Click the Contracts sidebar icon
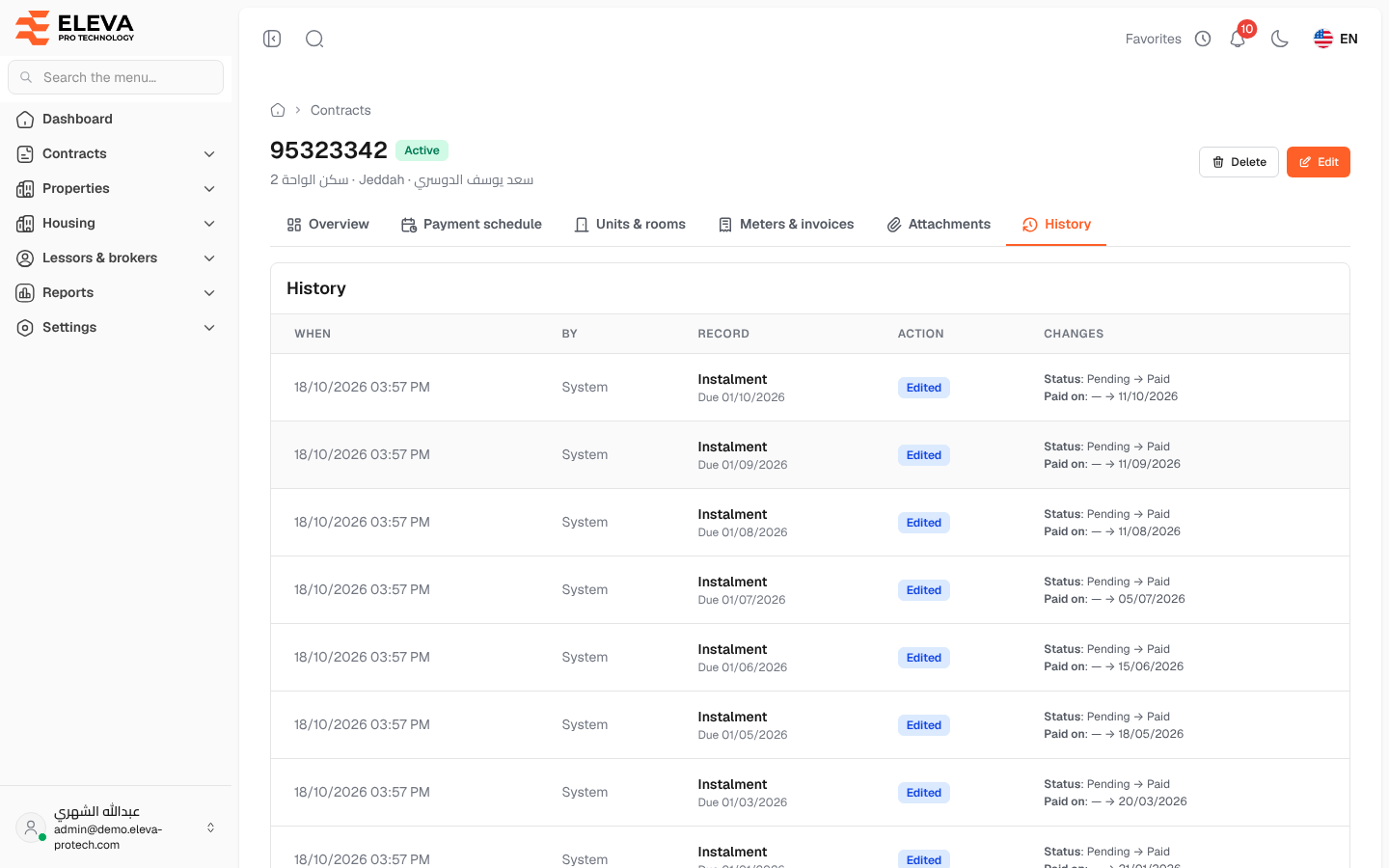Image resolution: width=1389 pixels, height=868 pixels. pyautogui.click(x=25, y=154)
